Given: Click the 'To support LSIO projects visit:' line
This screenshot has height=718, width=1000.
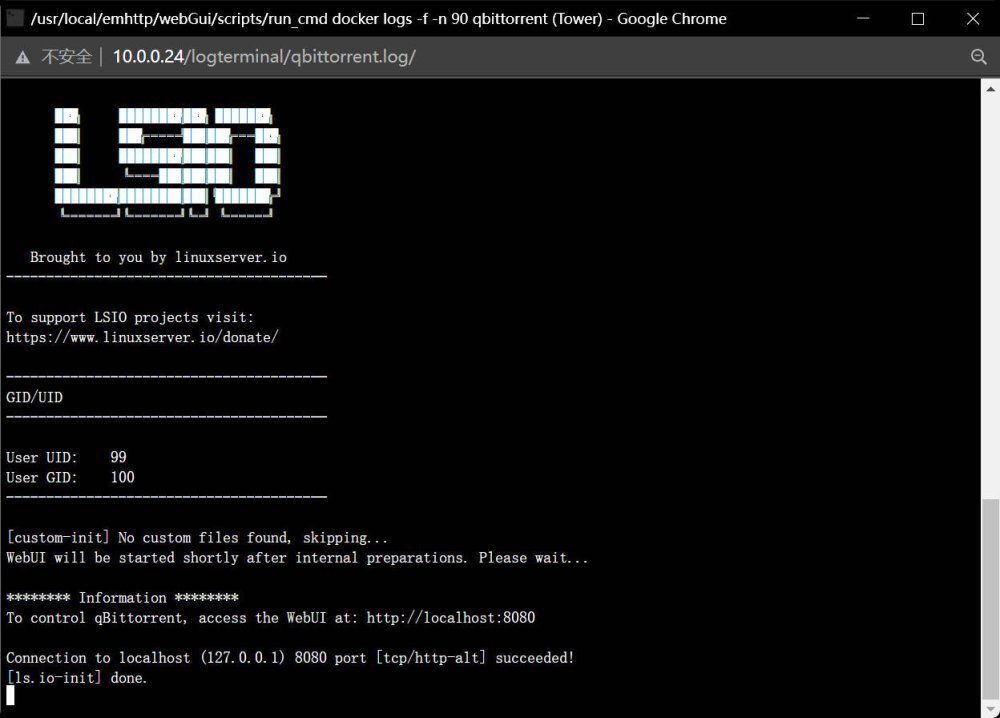Looking at the screenshot, I should [x=130, y=317].
